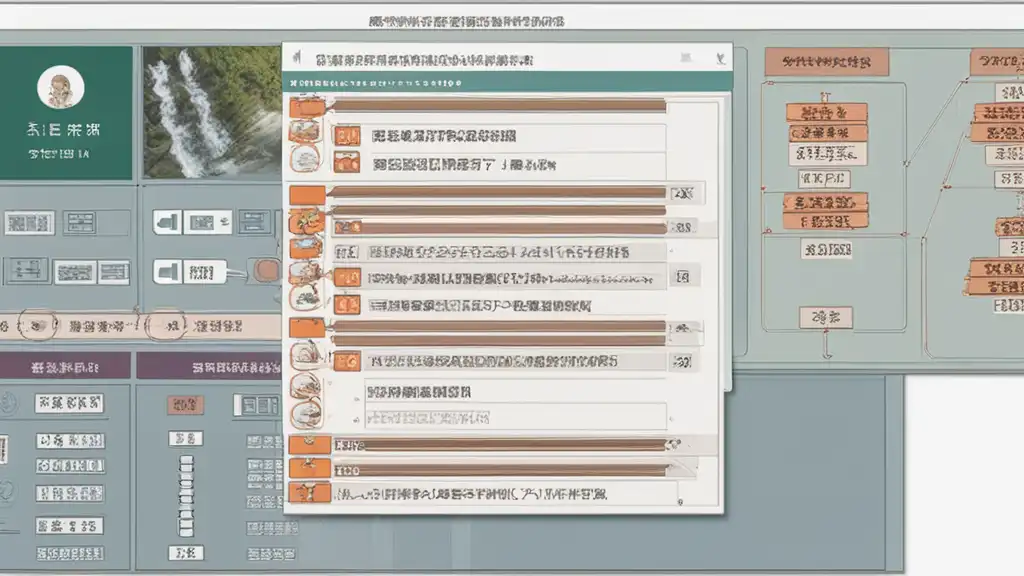This screenshot has height=576, width=1024.
Task: Select the first round orange icon in the dialog list
Action: point(303,131)
